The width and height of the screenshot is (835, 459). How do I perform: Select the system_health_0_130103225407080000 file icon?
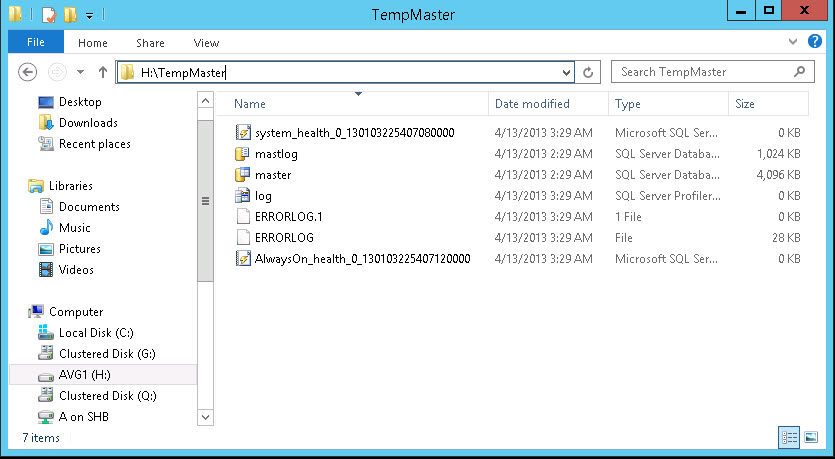tap(243, 132)
